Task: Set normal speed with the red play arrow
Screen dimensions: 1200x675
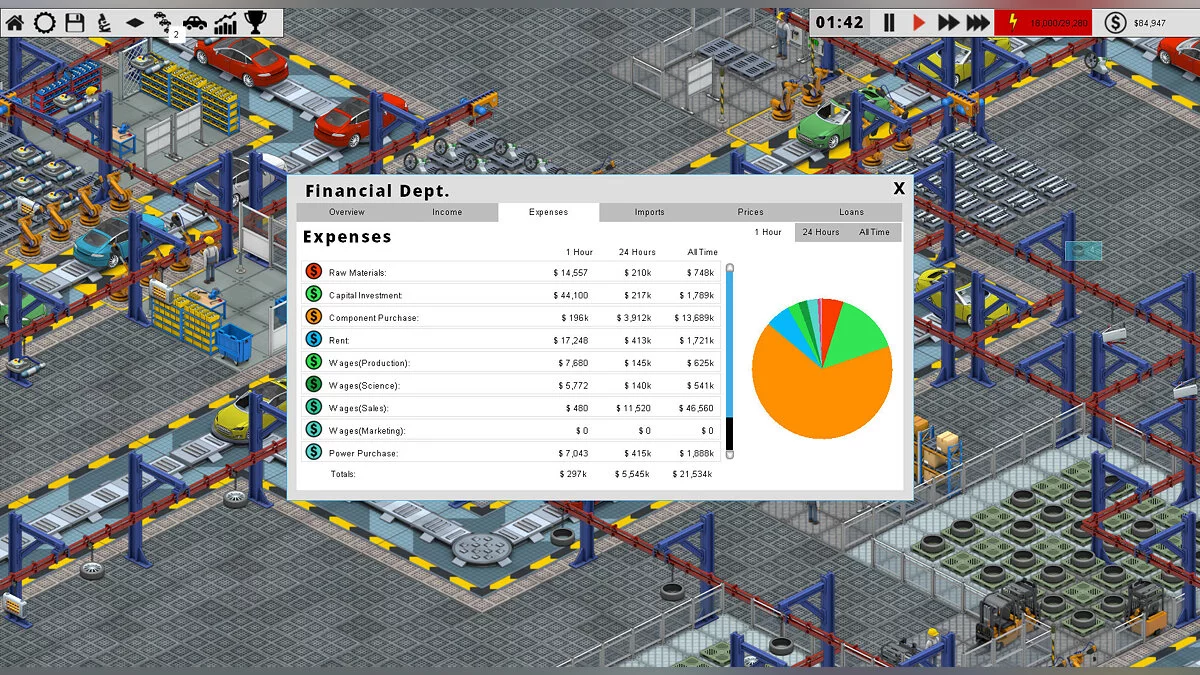Action: (x=919, y=23)
